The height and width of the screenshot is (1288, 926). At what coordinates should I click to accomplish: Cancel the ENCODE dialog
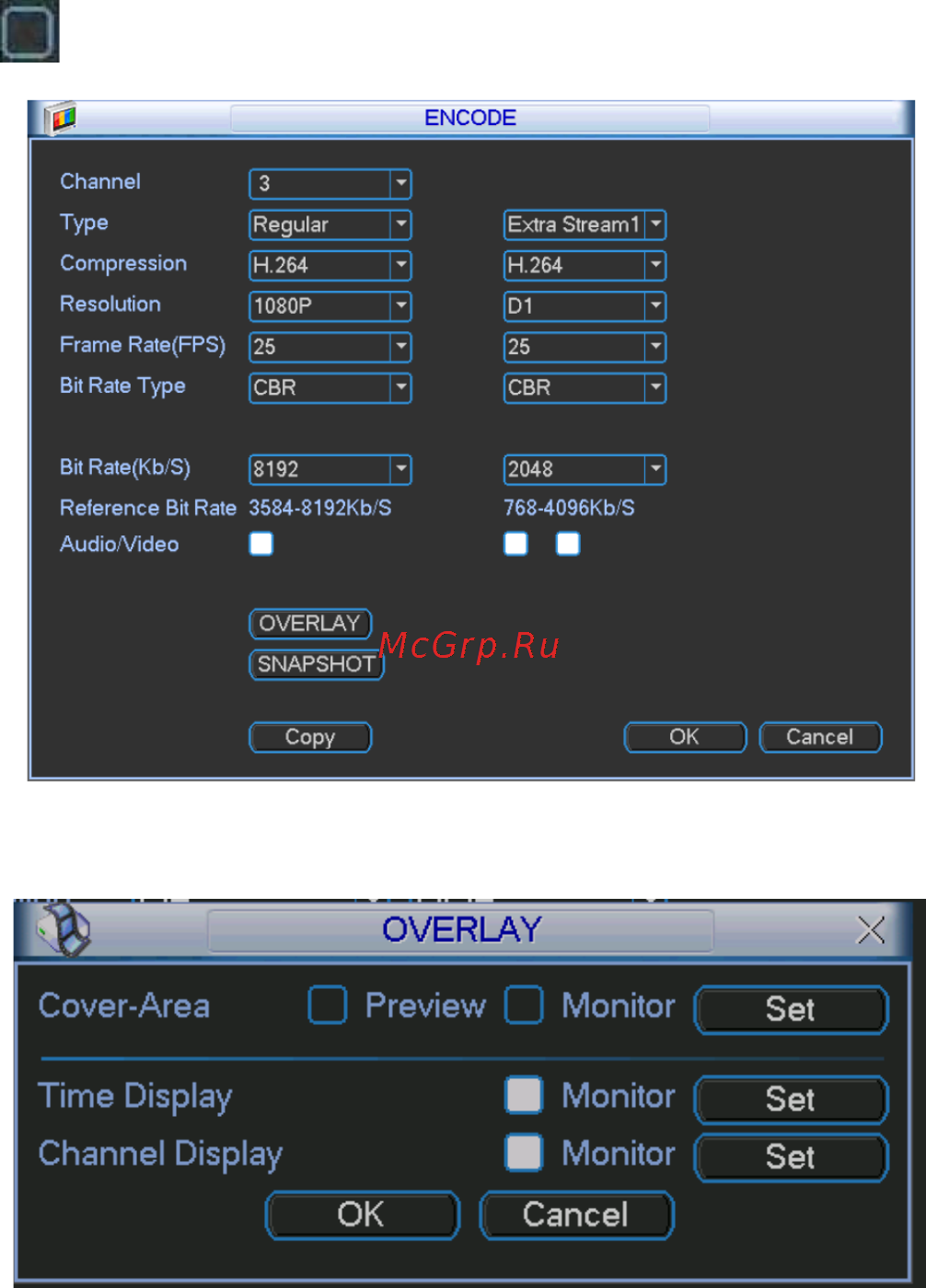[820, 737]
